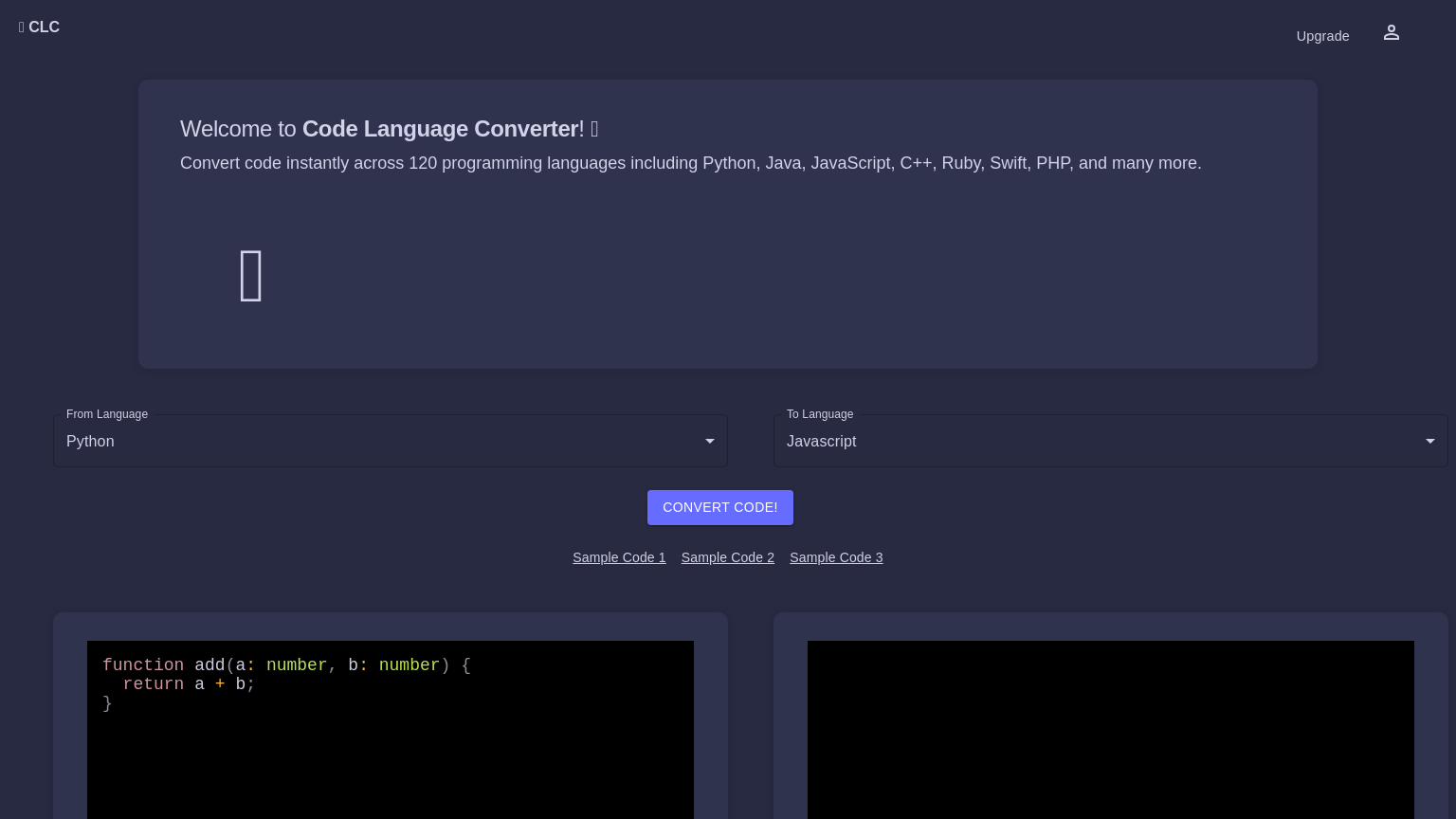
Task: Click the 'Code Language Converter' heading text
Action: [x=441, y=129]
